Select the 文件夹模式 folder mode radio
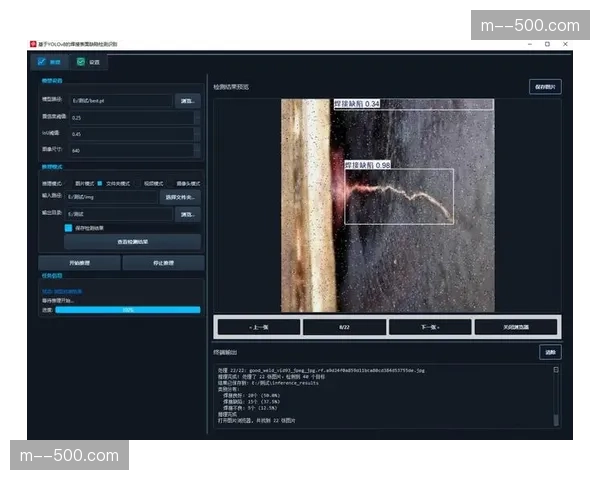This screenshot has width=600, height=480. [x=114, y=184]
